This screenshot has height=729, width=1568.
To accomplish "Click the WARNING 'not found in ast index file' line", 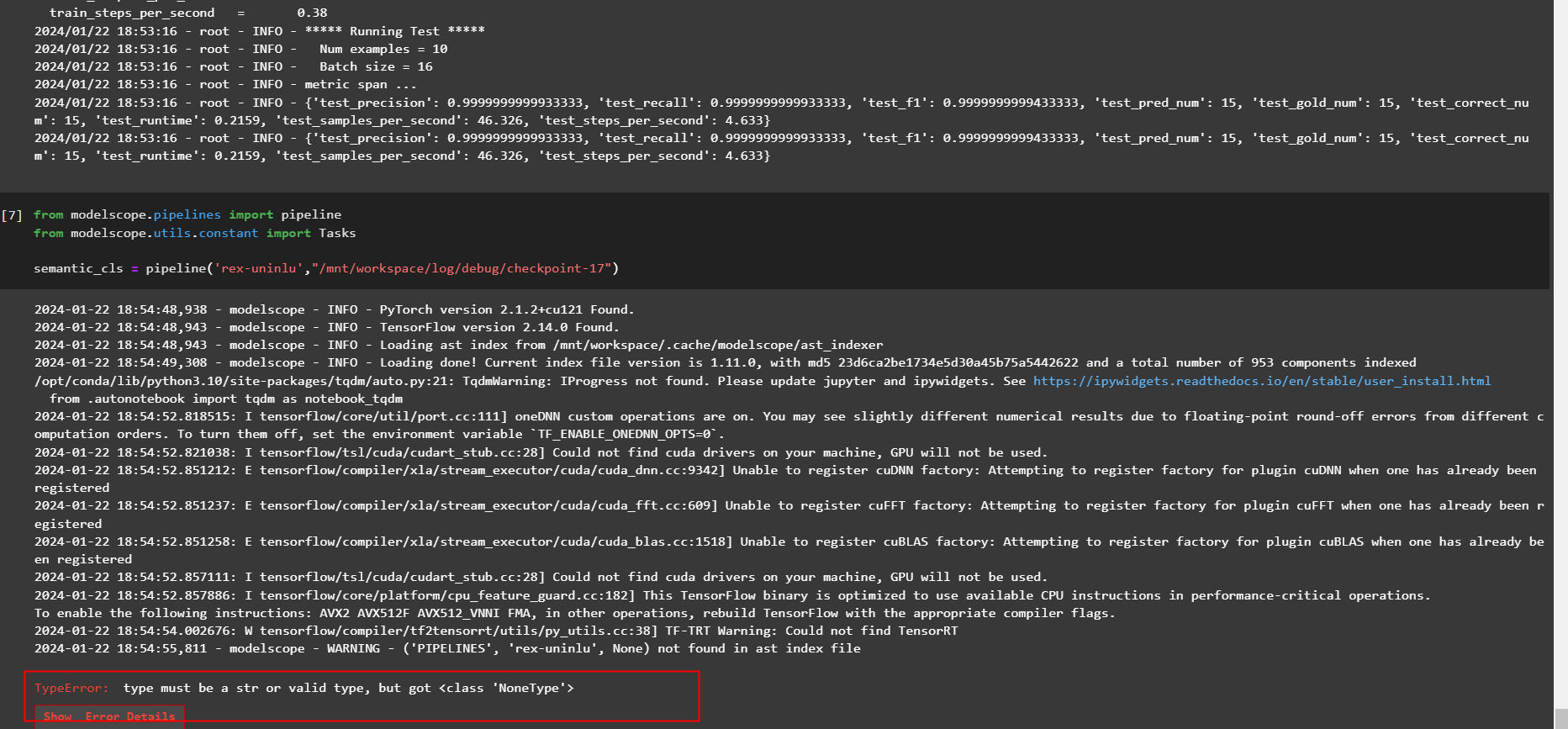I will tap(447, 648).
